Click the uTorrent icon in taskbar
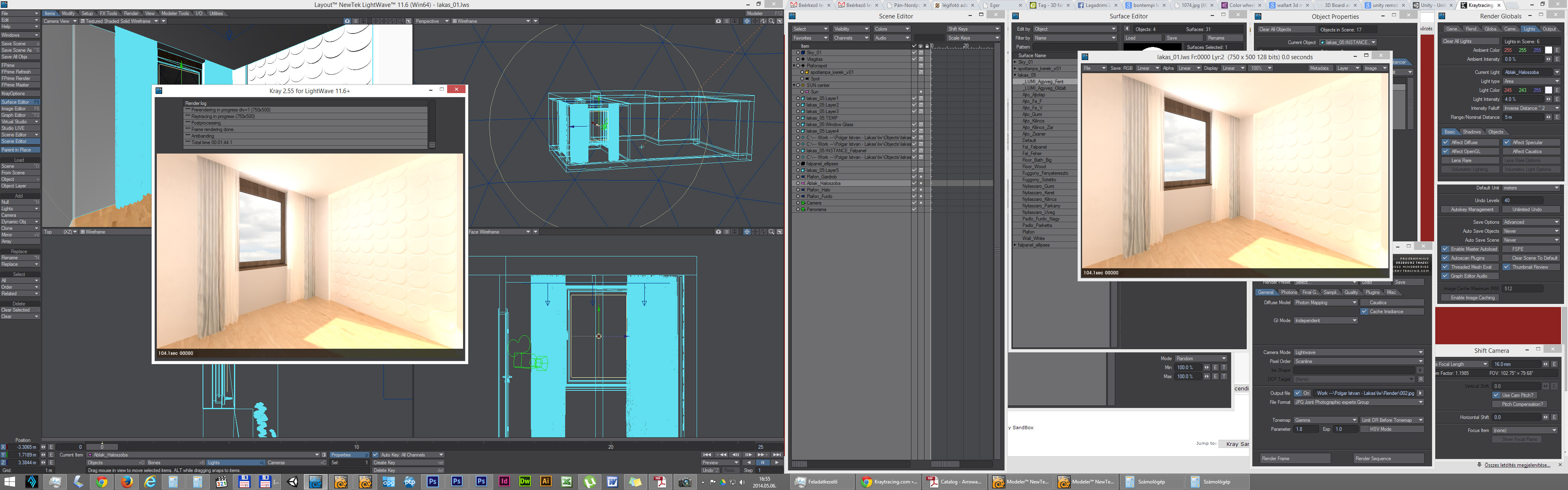Viewport: 1568px width, 490px height. [590, 482]
